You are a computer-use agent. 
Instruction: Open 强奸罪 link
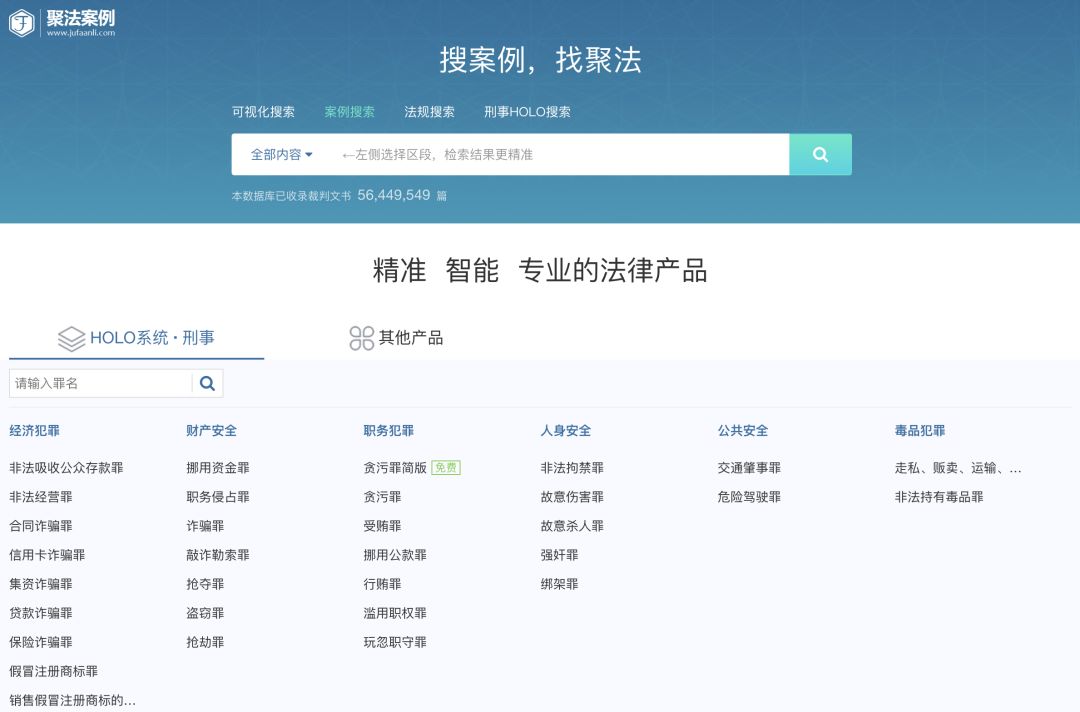559,554
